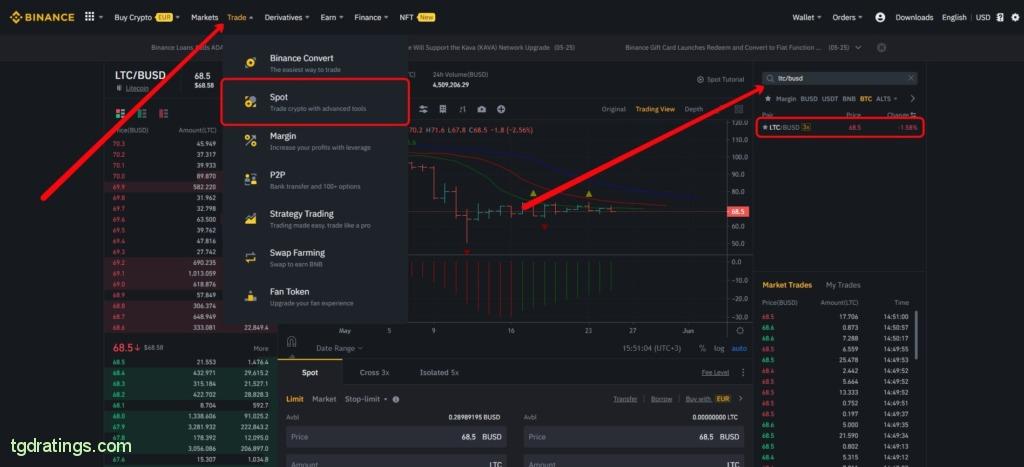Switch chart to Depth view

pos(694,109)
